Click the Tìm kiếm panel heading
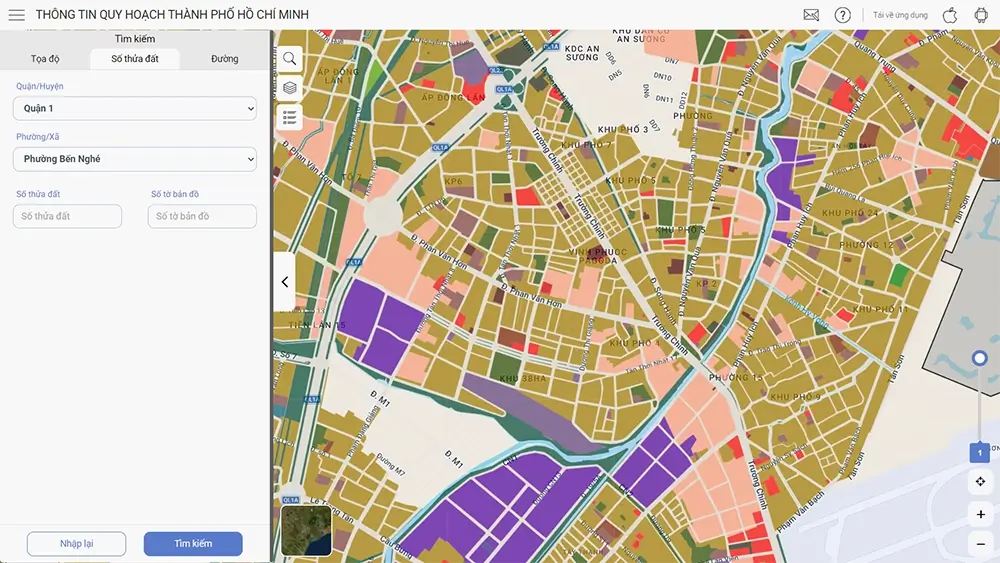The image size is (1000, 563). pos(135,39)
